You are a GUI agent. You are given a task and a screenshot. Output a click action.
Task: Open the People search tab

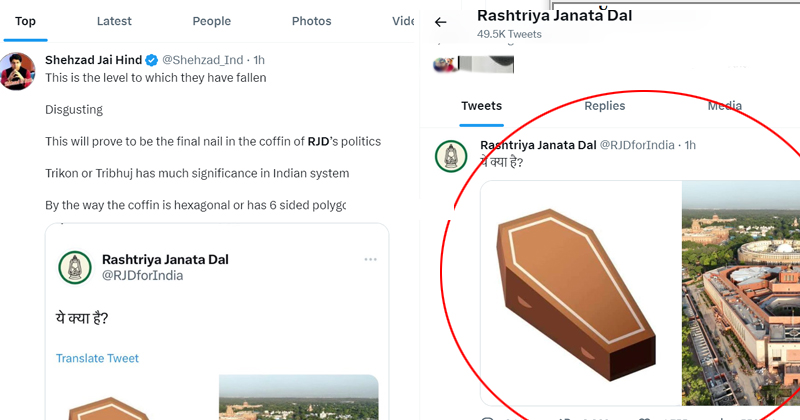(x=212, y=21)
